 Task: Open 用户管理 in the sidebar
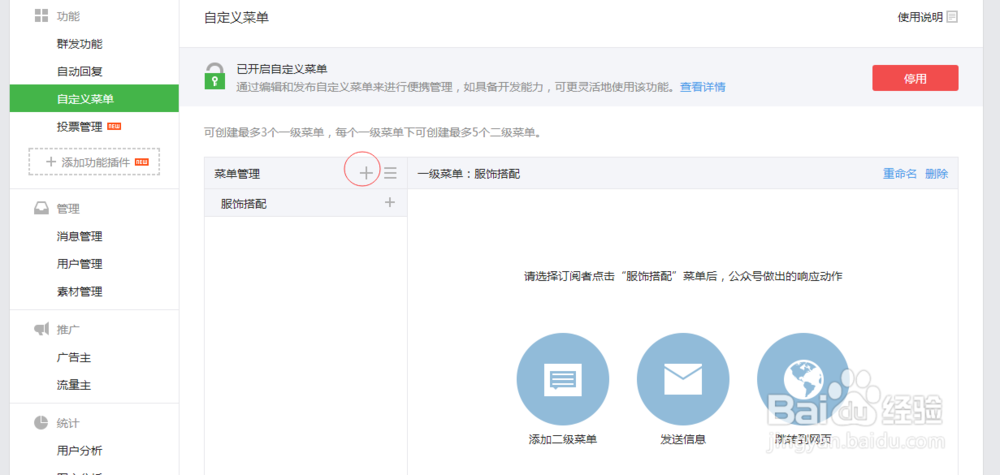[80, 264]
